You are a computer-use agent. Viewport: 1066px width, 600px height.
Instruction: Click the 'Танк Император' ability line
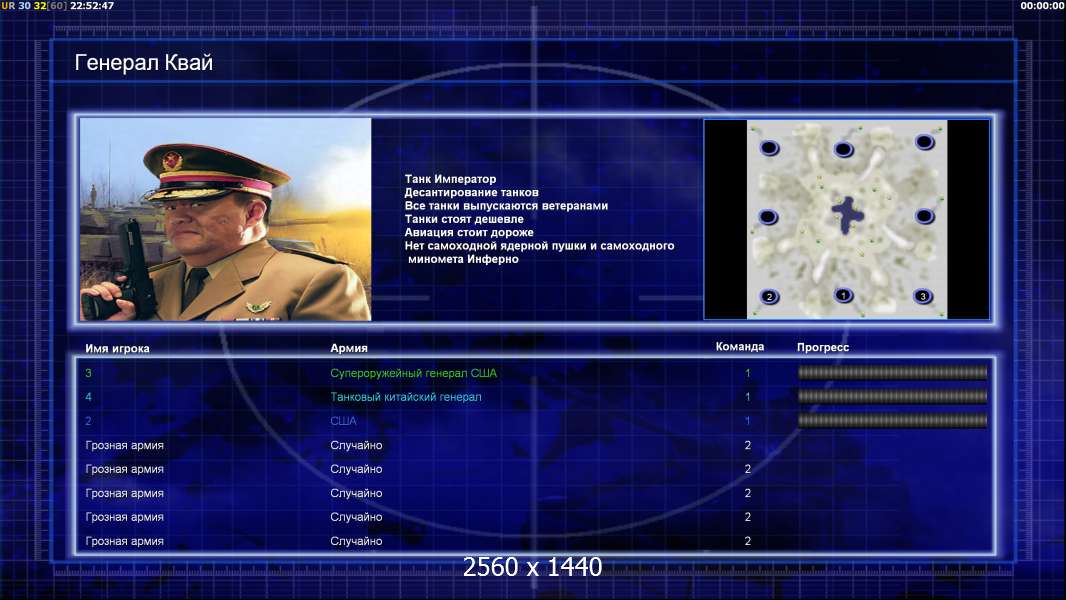click(450, 179)
